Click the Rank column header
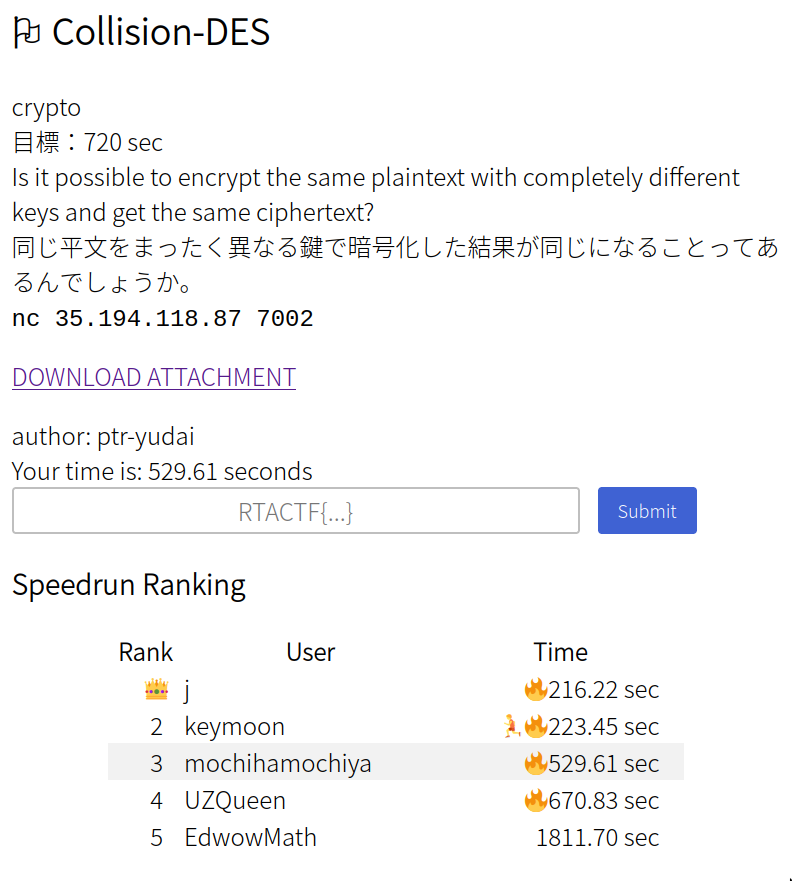Viewport: 792px width, 881px height. coord(146,652)
